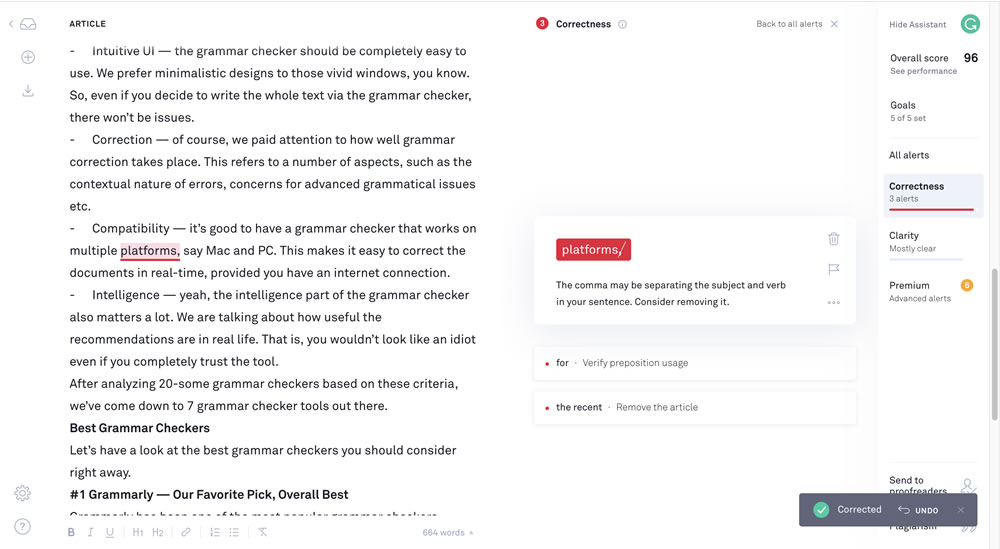Click the orange Premium count badge

pyautogui.click(x=967, y=285)
